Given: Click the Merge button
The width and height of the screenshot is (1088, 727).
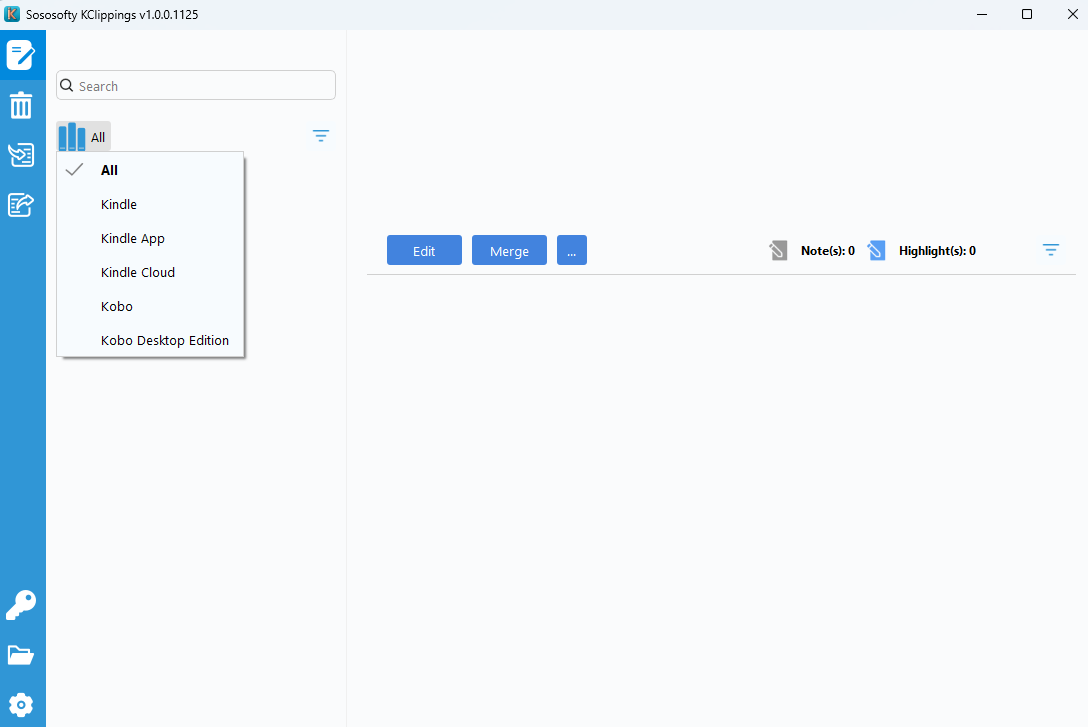Looking at the screenshot, I should pos(509,250).
